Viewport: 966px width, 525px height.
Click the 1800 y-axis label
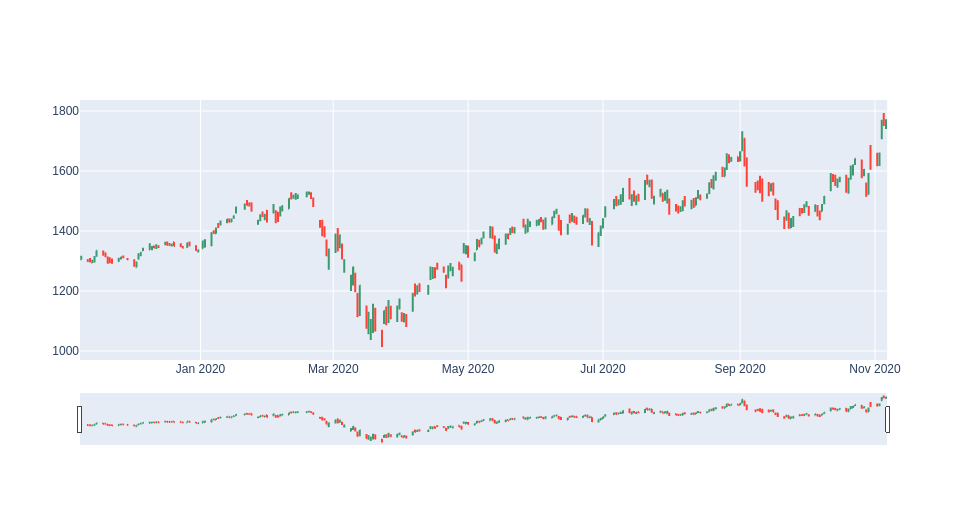(x=65, y=111)
